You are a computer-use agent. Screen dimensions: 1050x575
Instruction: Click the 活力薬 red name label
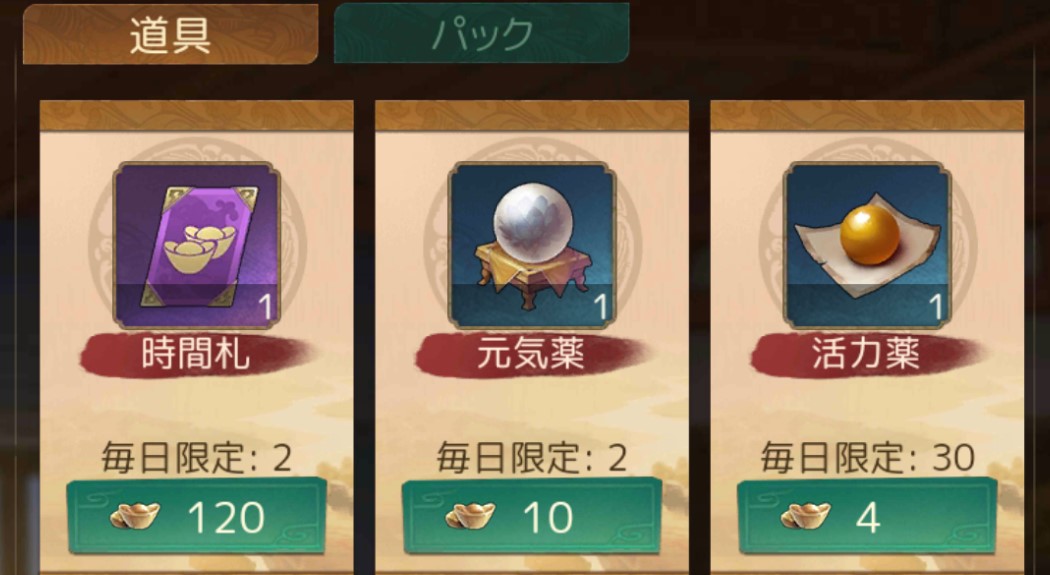pos(867,355)
